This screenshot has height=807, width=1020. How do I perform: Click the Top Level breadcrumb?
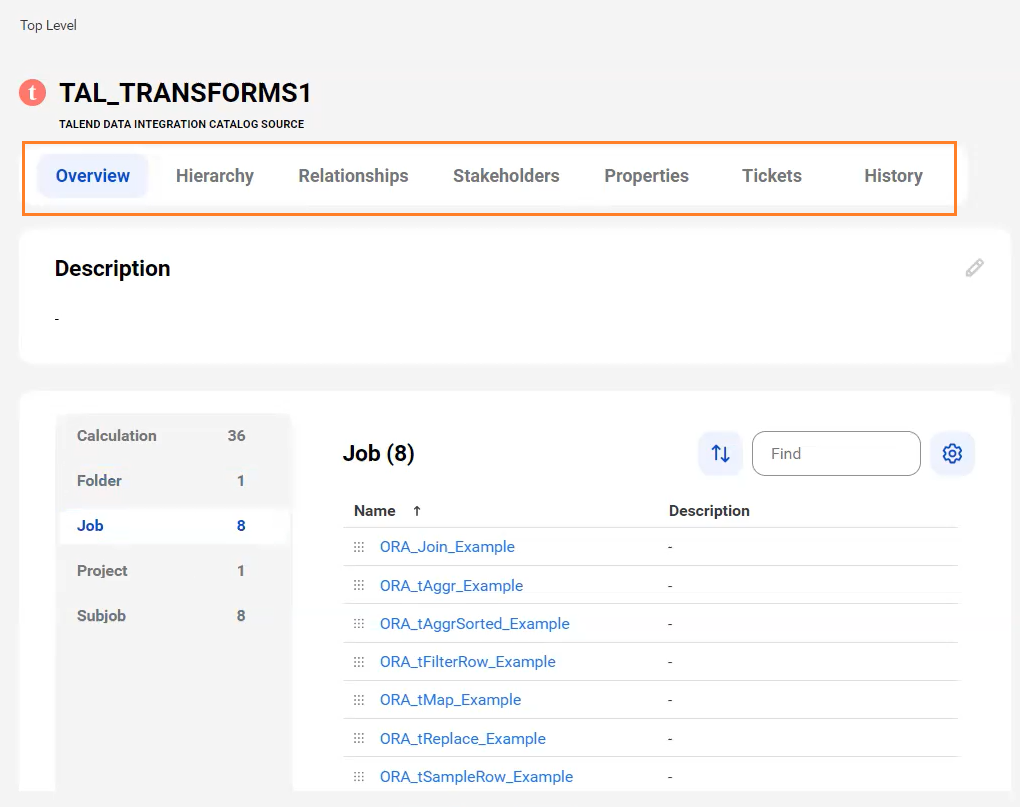click(48, 25)
